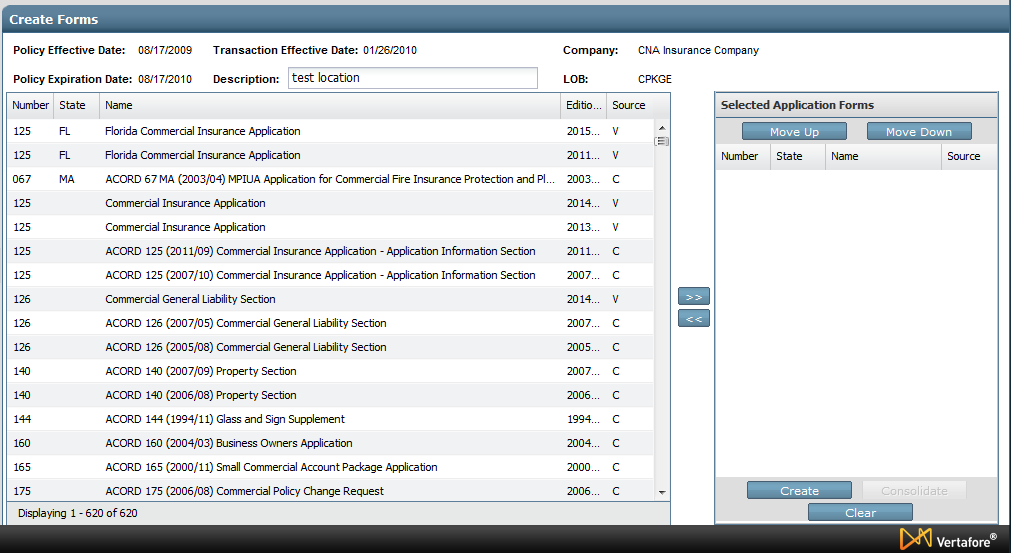The image size is (1011, 553).
Task: Click scroll down arrow in forms list
Action: [x=661, y=492]
